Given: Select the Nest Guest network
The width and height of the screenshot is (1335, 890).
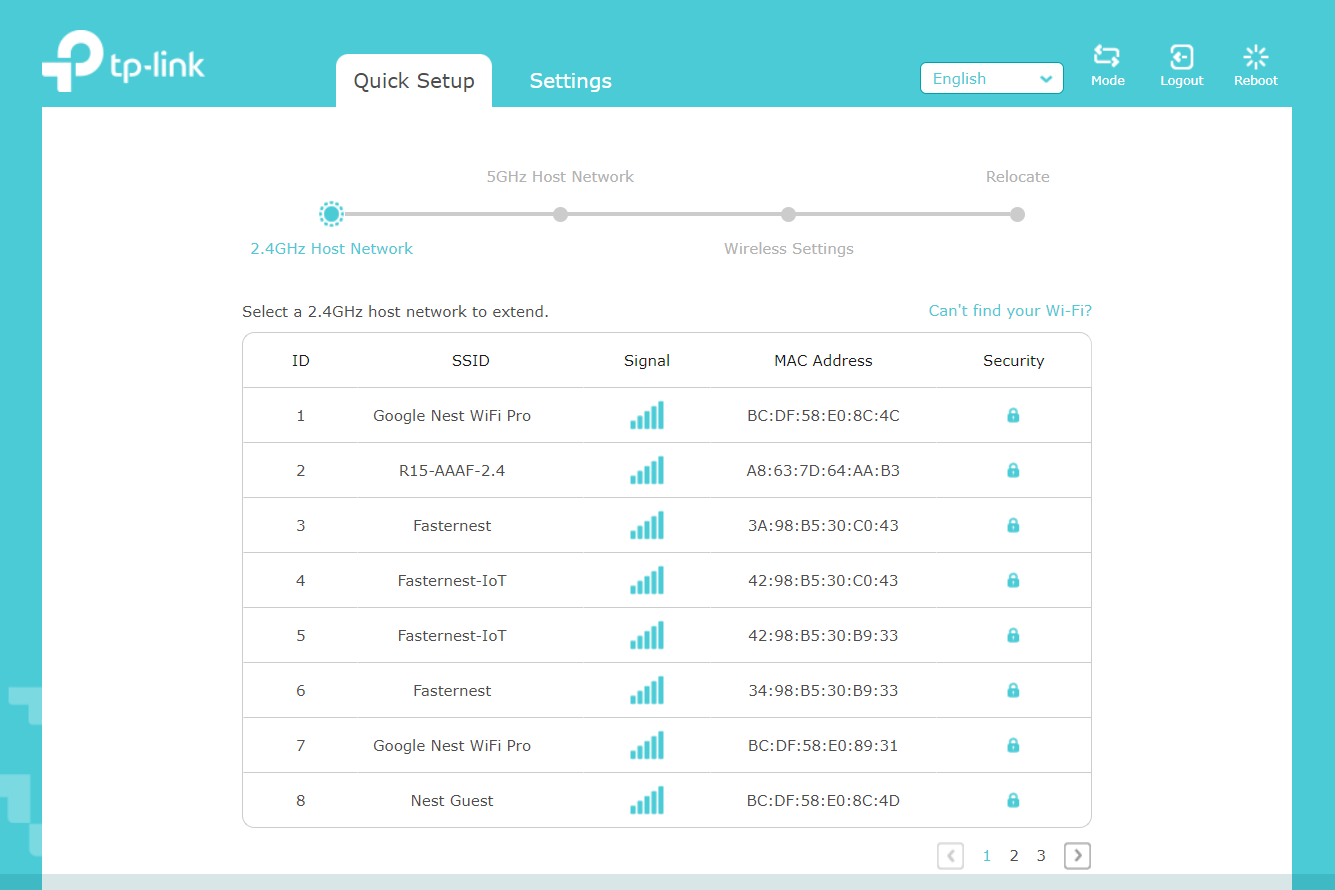Looking at the screenshot, I should coord(452,800).
